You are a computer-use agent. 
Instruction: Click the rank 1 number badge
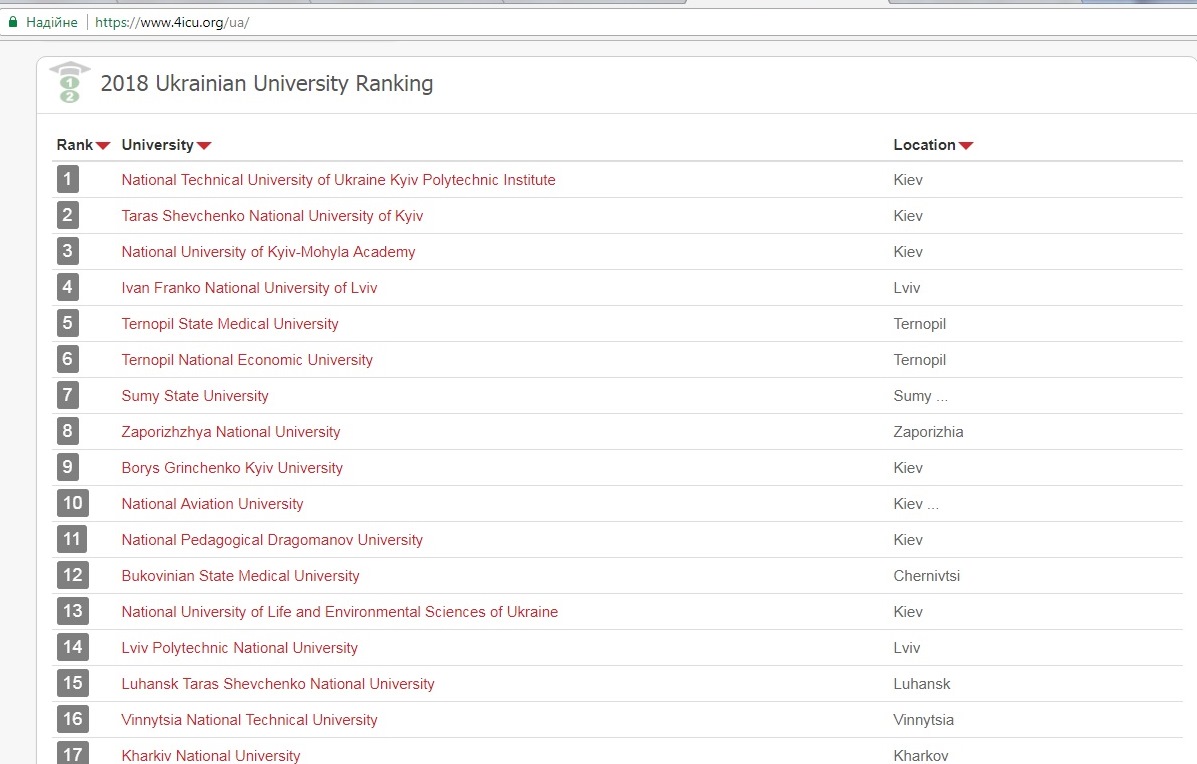pyautogui.click(x=68, y=180)
